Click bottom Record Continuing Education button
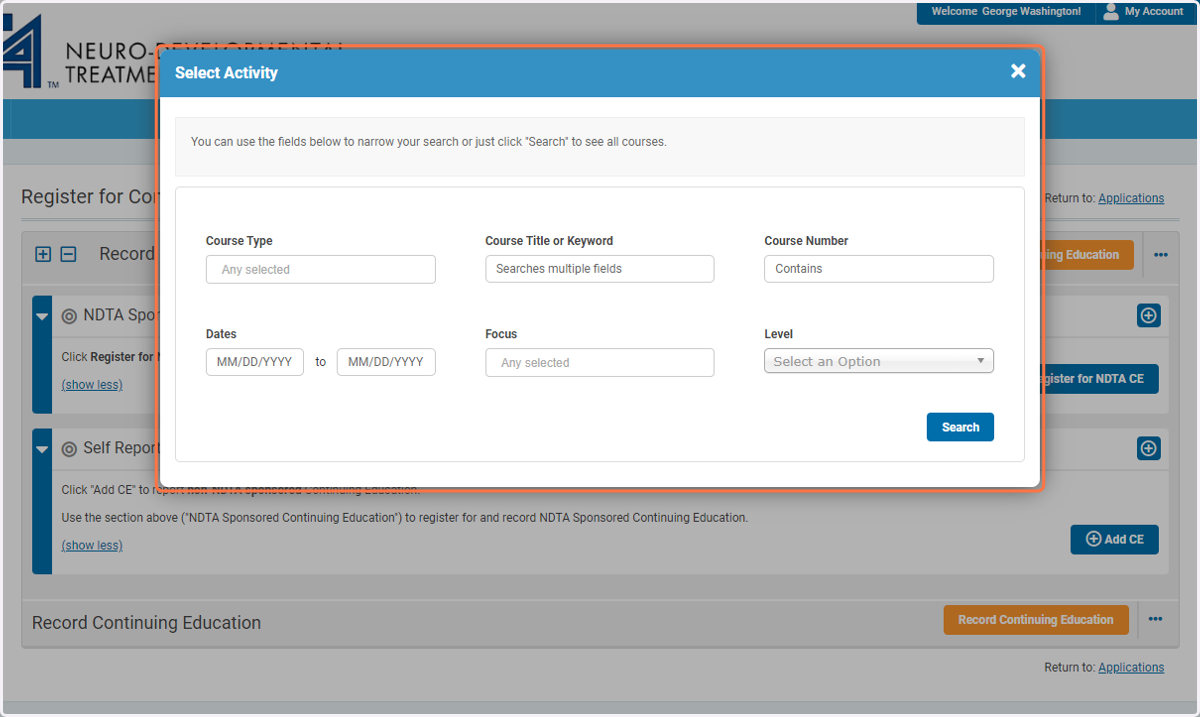Screen dimensions: 1200x717 point(1036,620)
